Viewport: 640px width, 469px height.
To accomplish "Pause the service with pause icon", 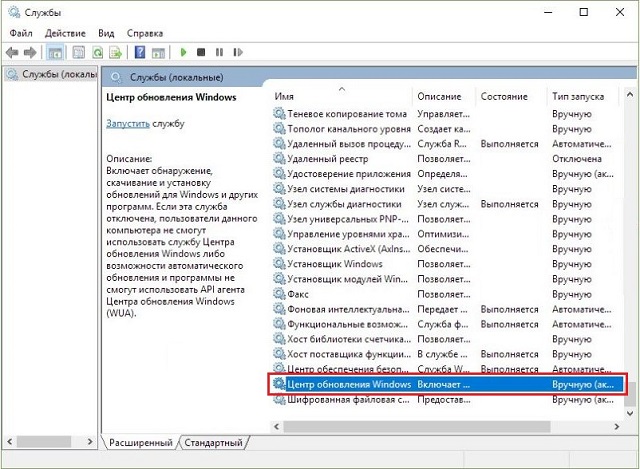I will point(219,52).
